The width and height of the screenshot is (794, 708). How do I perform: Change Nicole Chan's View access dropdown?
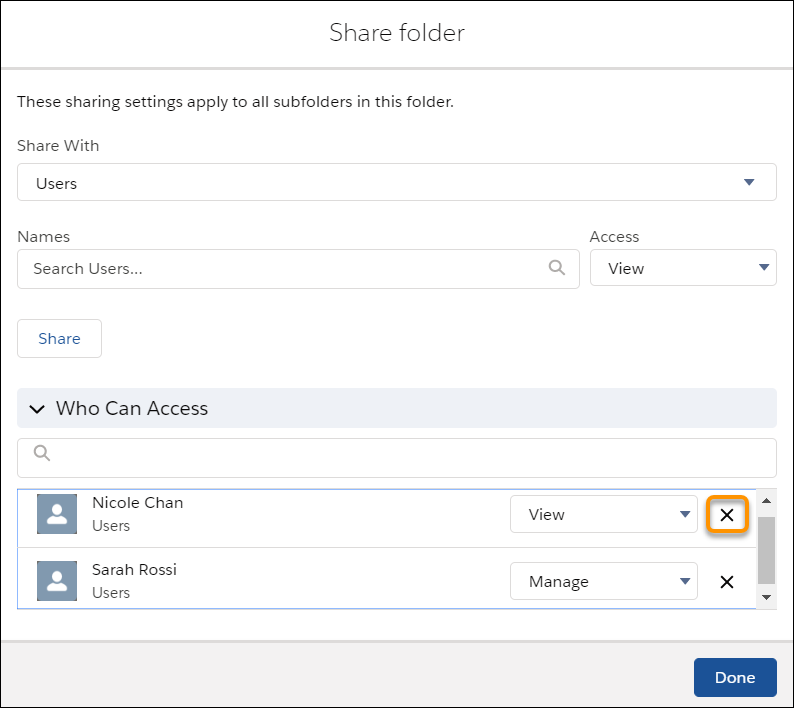pos(604,514)
